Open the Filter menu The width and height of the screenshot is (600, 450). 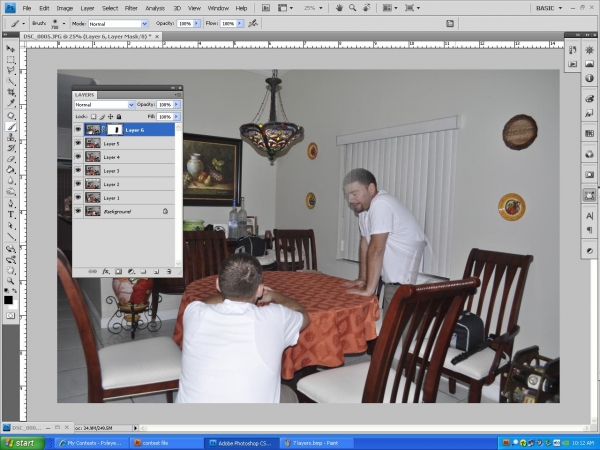[x=131, y=8]
